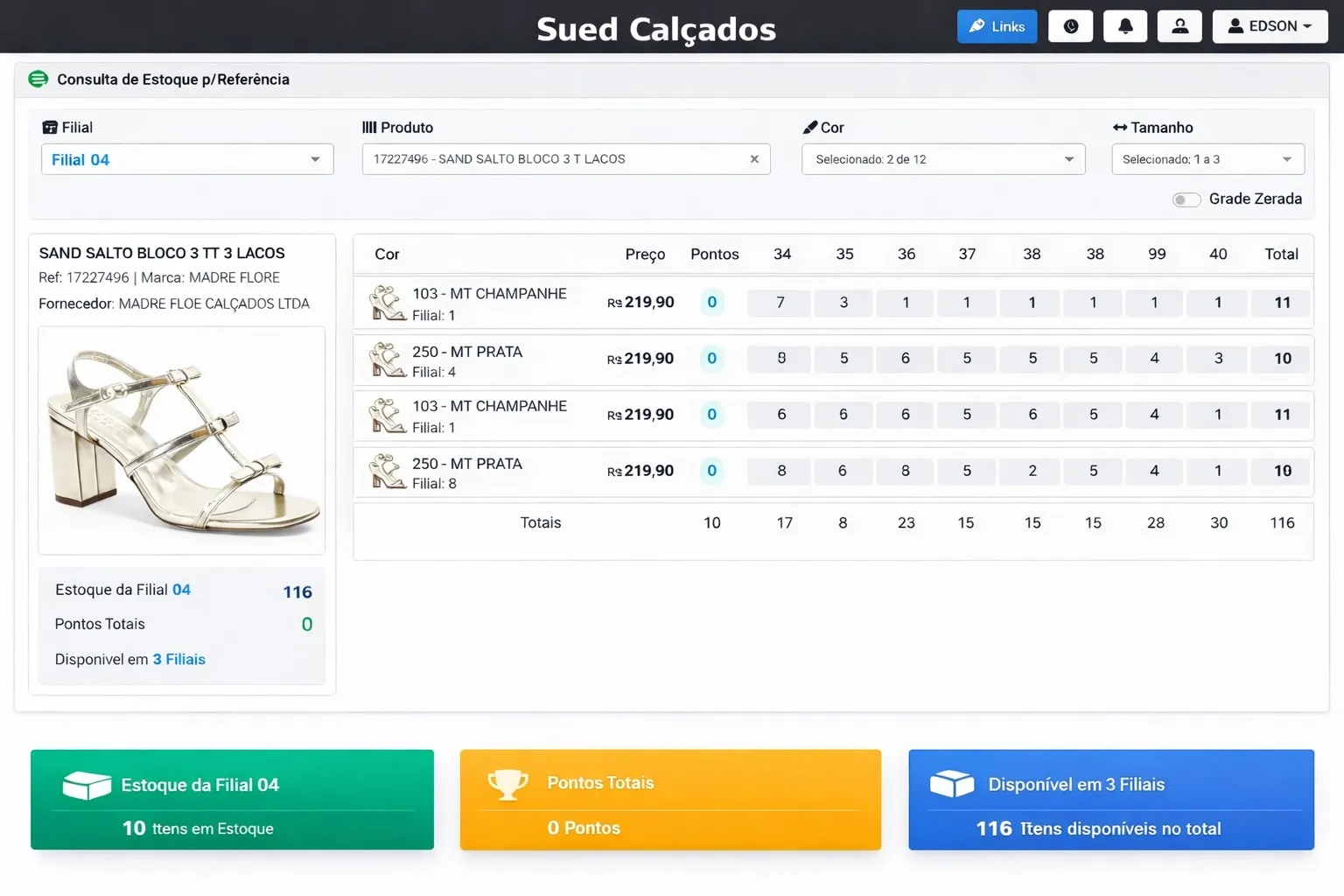Click the sandal product image
Image resolution: width=1344 pixels, height=896 pixels.
pyautogui.click(x=182, y=440)
